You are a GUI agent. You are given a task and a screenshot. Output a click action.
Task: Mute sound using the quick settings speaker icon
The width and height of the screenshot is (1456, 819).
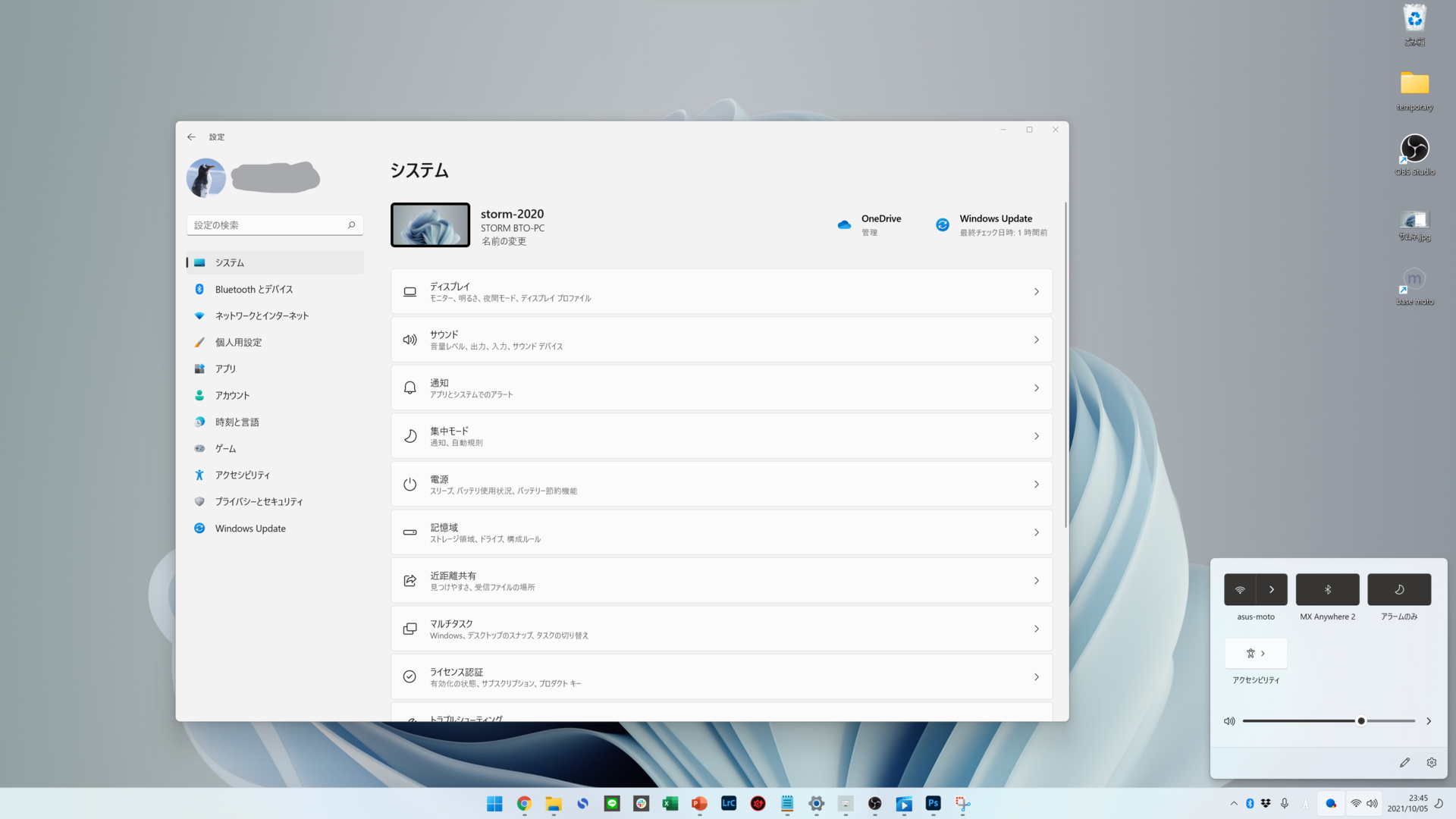[1229, 721]
